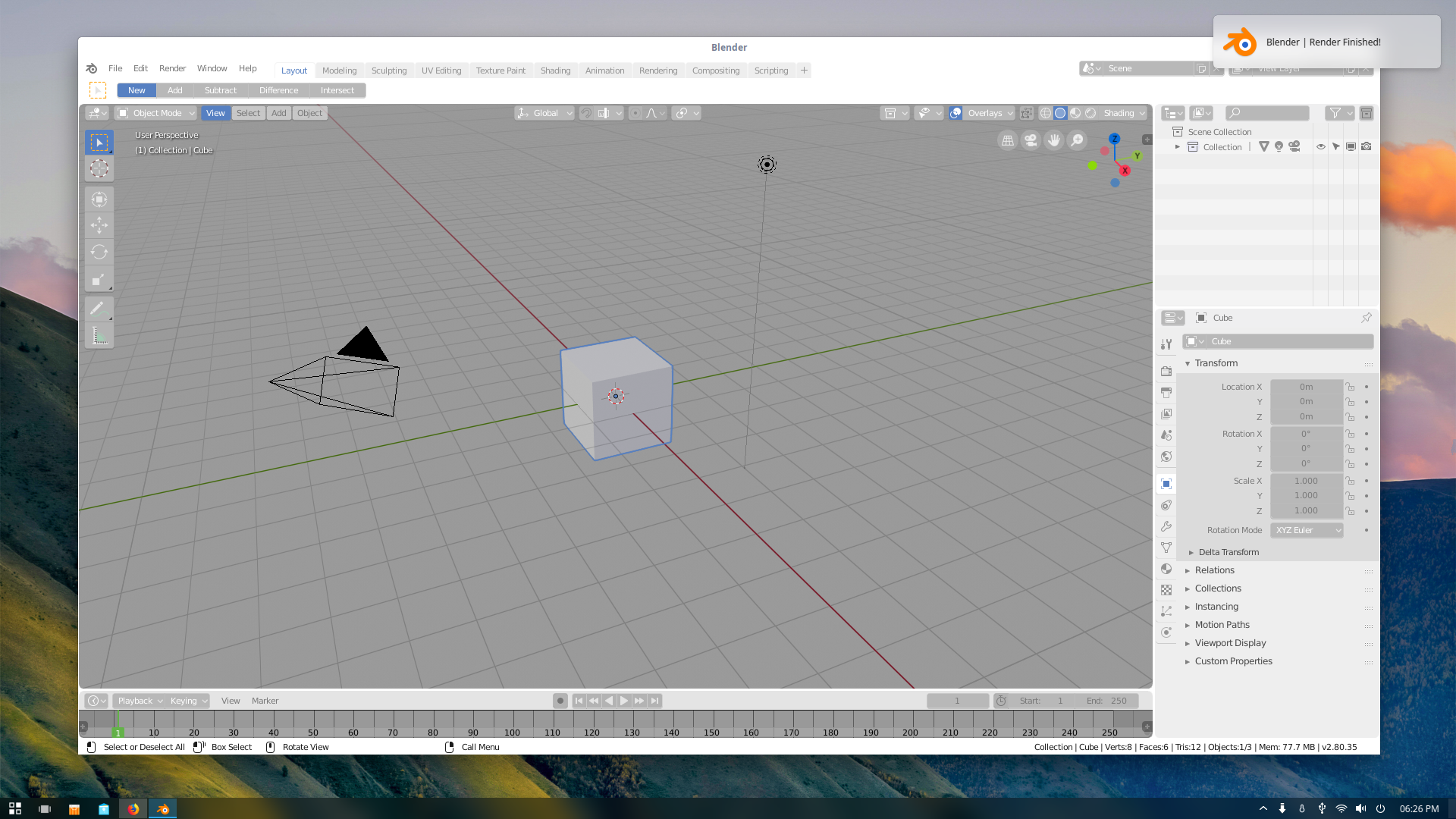Open the Render menu

(x=172, y=68)
